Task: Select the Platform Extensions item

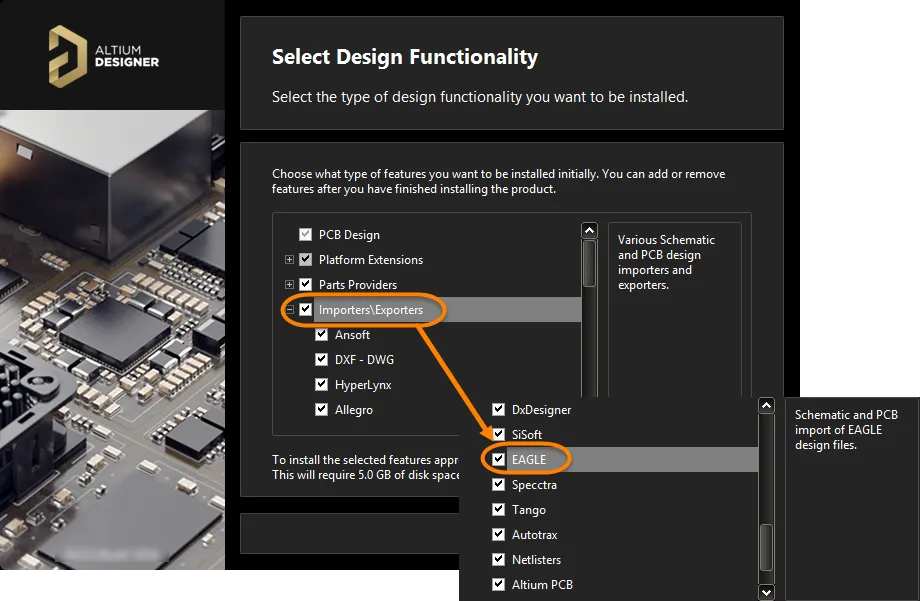Action: click(371, 260)
